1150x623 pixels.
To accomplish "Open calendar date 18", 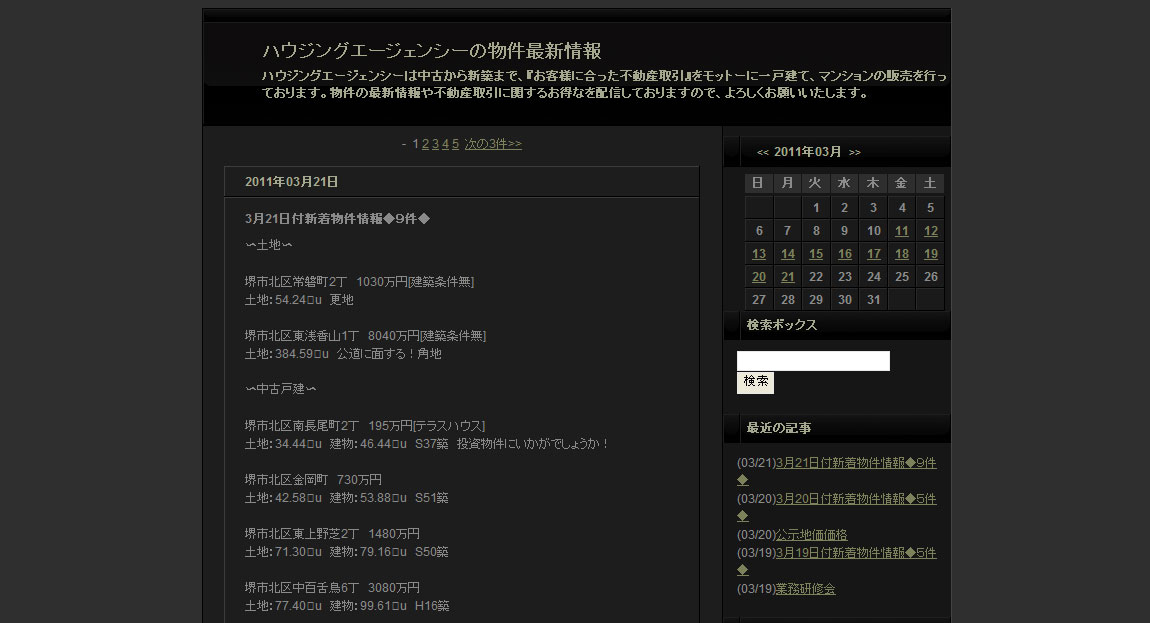I will (x=902, y=254).
